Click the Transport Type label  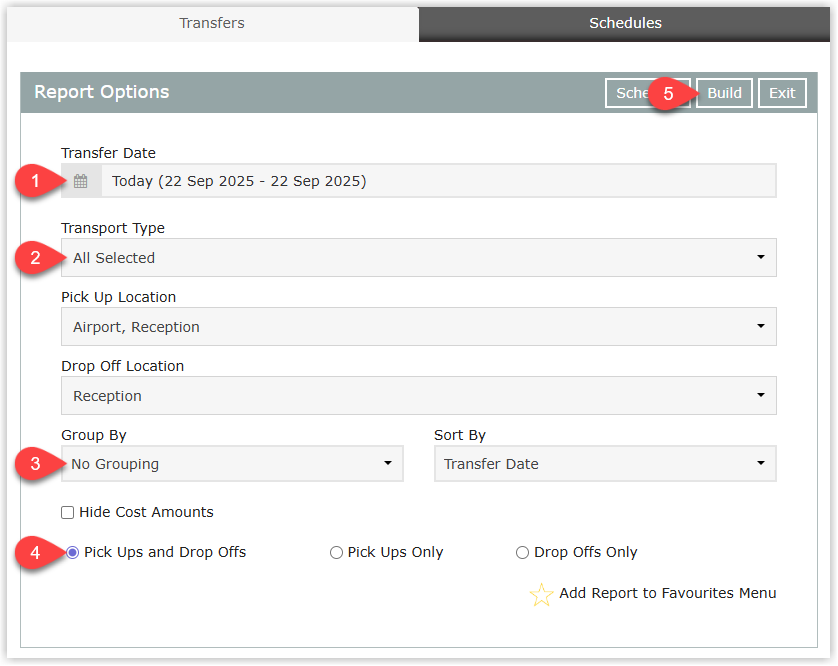point(113,228)
